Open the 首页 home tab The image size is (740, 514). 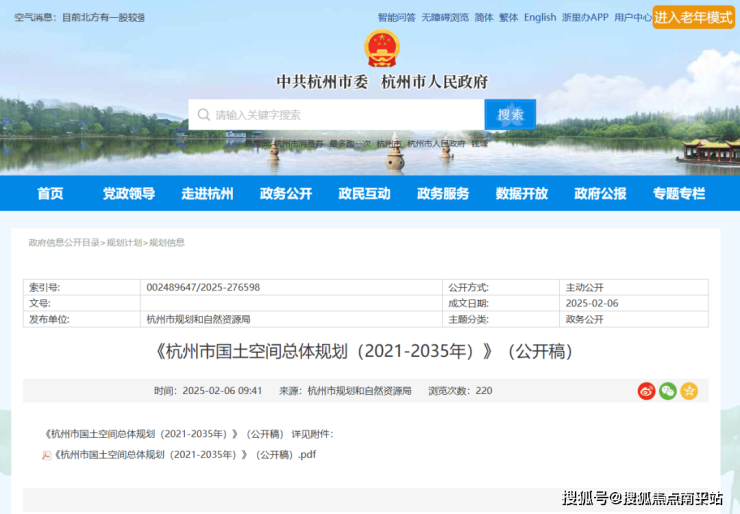[x=50, y=194]
